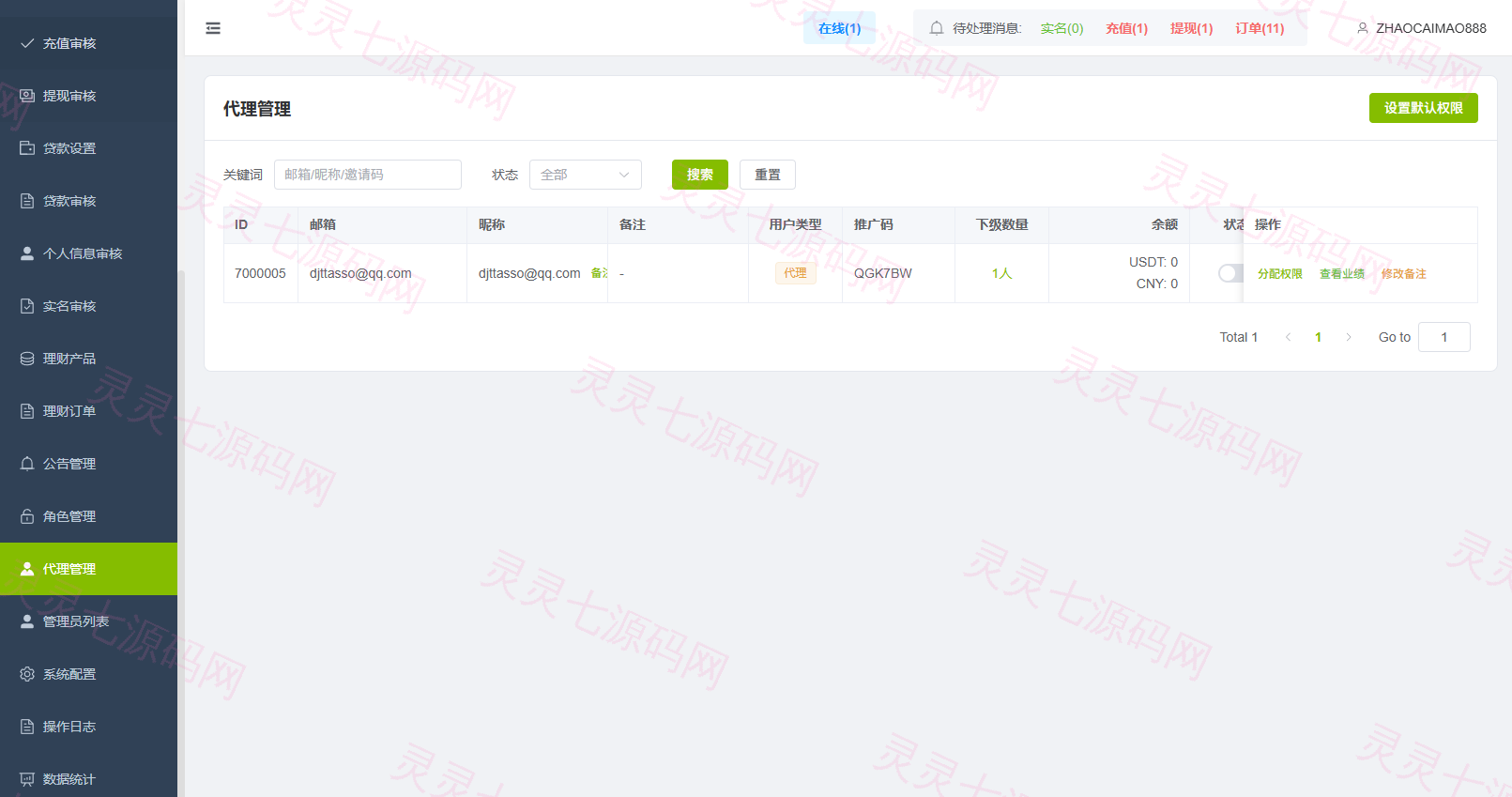Click 修改备注 link in operations column
The height and width of the screenshot is (797, 1512).
pyautogui.click(x=1404, y=274)
